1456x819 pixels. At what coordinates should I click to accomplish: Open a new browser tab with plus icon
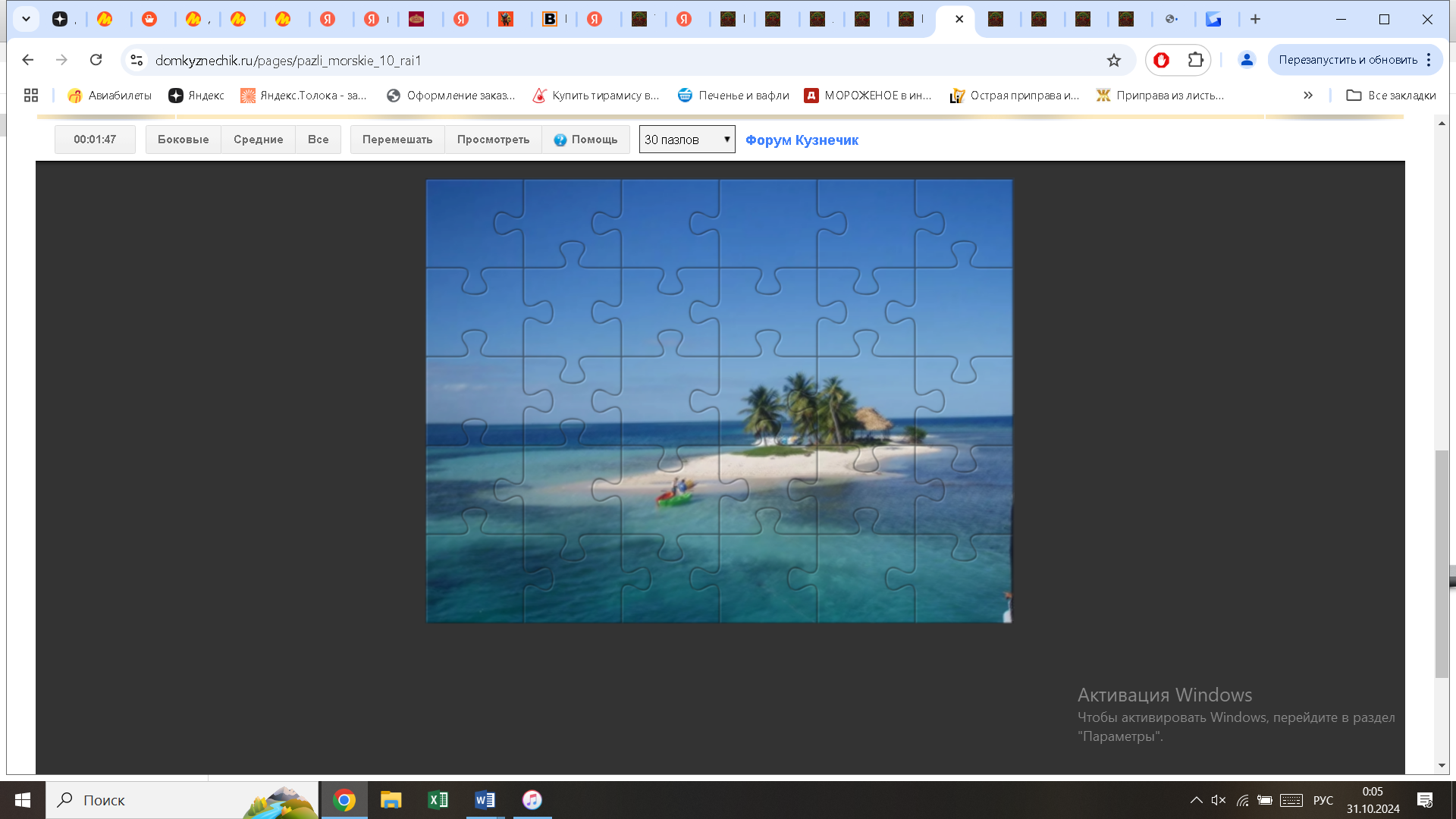point(1255,19)
